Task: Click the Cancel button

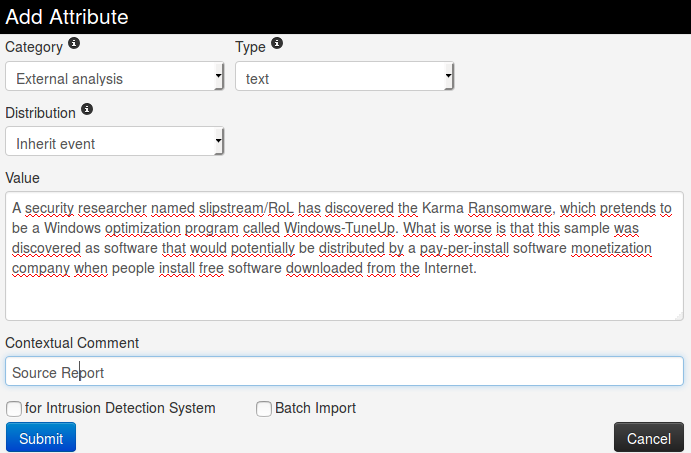Action: (x=648, y=438)
